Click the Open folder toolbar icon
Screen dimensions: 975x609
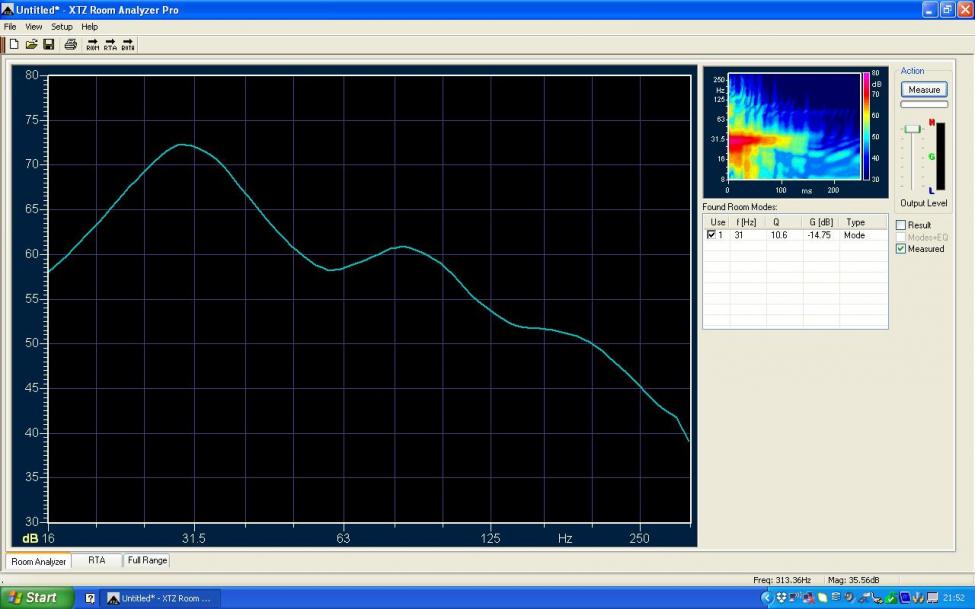31,44
